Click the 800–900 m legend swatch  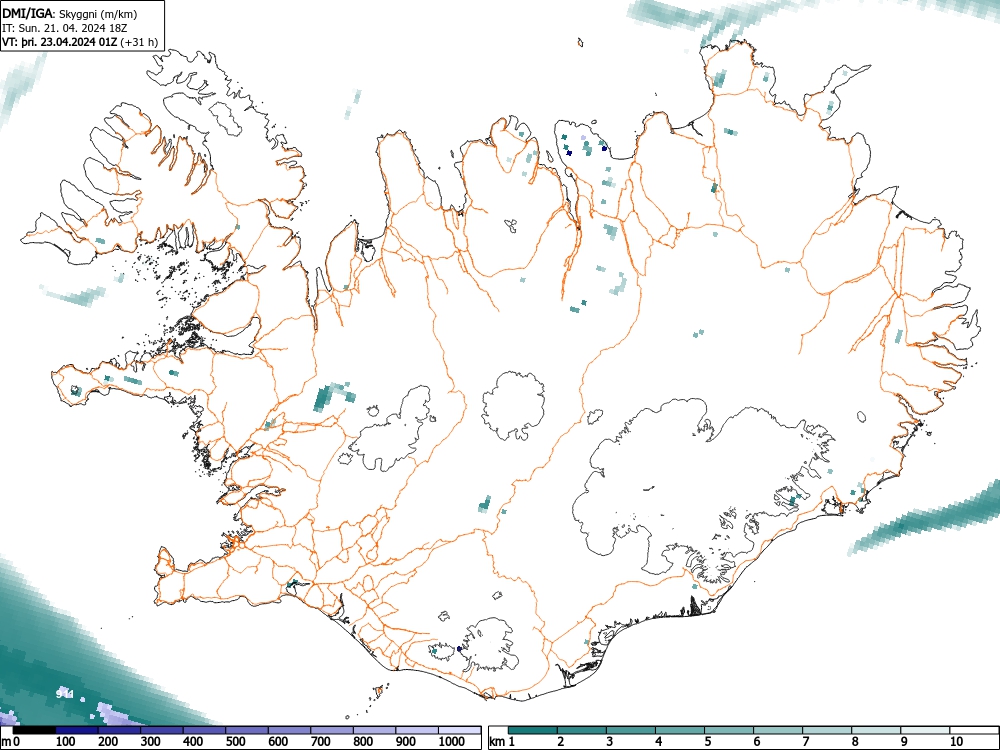pyautogui.click(x=374, y=730)
